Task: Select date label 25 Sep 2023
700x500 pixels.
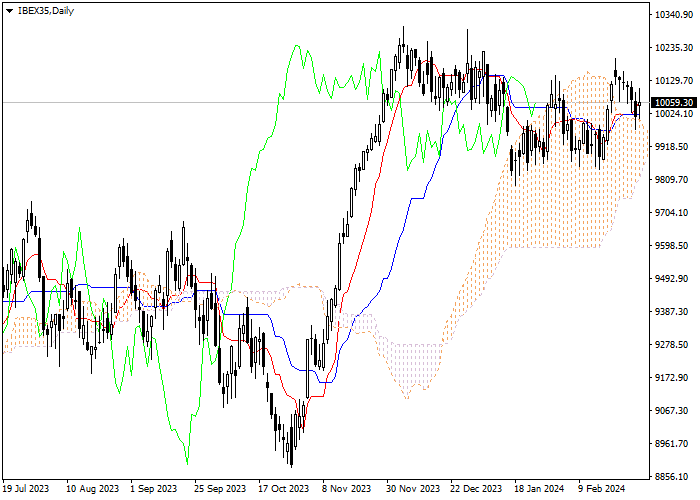Action: 220,489
